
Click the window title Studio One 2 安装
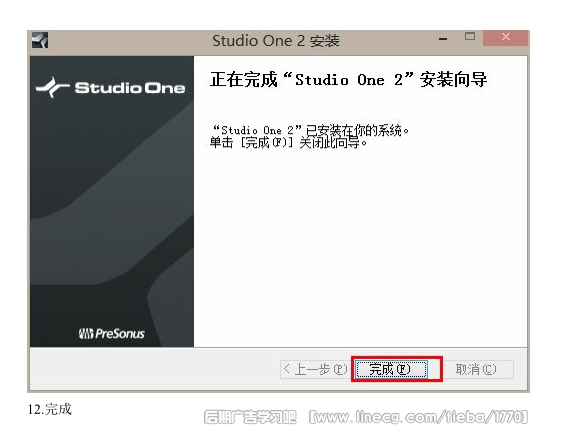276,40
